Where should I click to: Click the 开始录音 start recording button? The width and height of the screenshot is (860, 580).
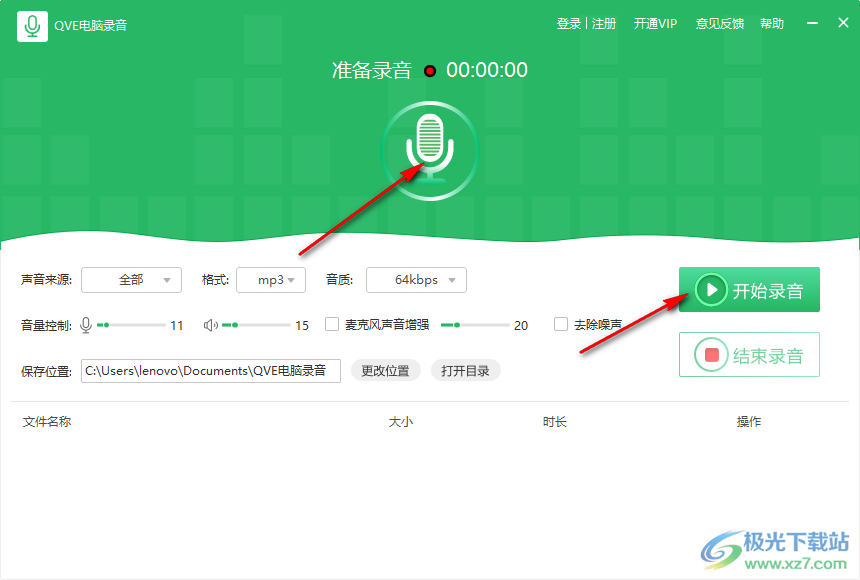coord(749,289)
